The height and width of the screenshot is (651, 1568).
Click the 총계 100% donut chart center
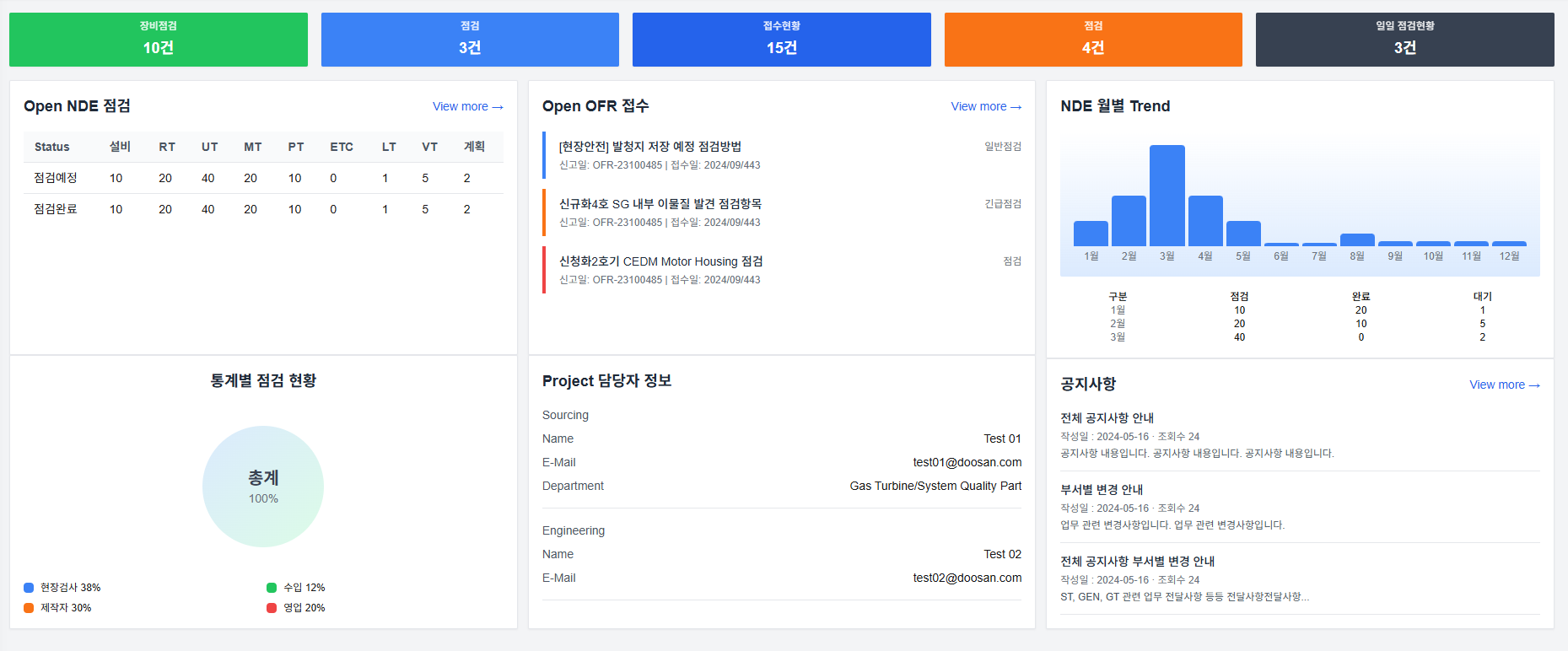coord(263,487)
